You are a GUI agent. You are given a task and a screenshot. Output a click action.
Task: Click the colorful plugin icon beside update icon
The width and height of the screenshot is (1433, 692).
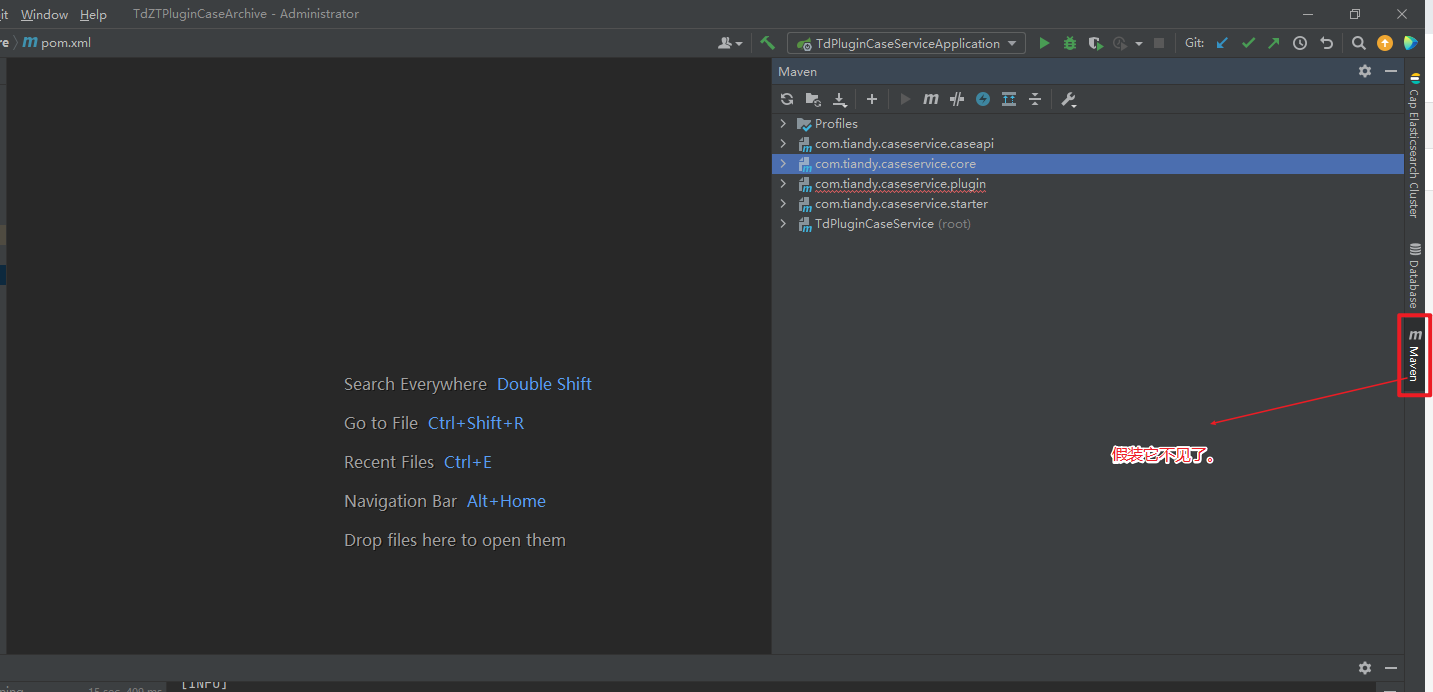coord(1410,43)
